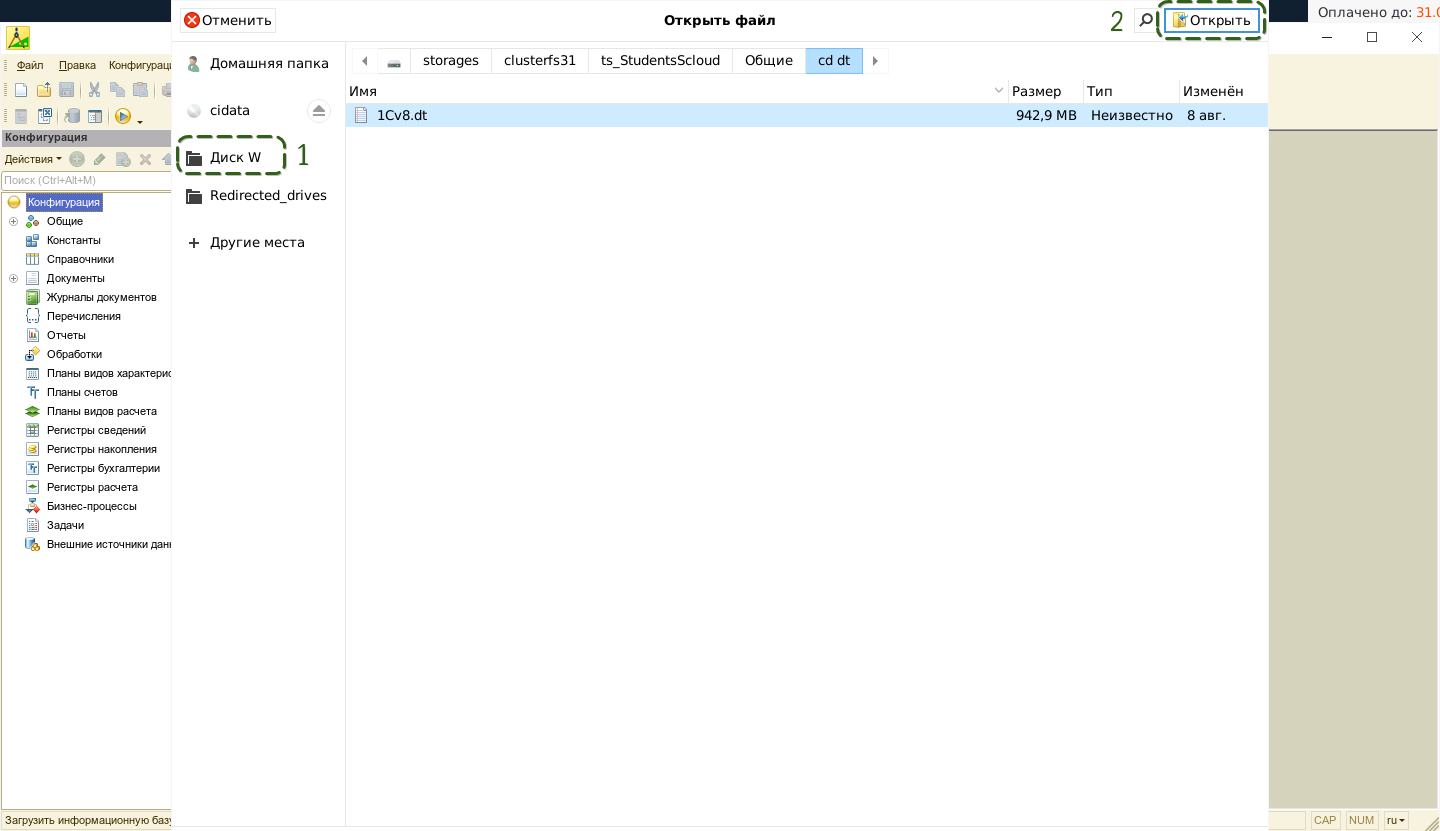Open the search magnifier in the file dialog
This screenshot has width=1440, height=831.
pyautogui.click(x=1146, y=20)
